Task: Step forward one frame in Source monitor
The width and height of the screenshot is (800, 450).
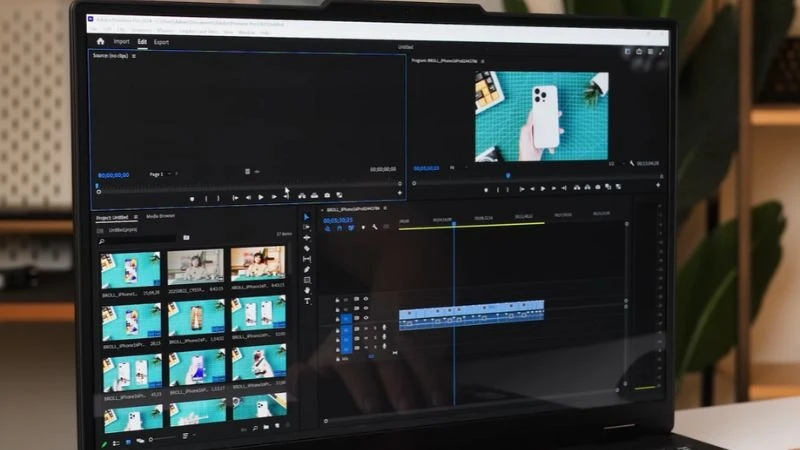Action: (274, 197)
